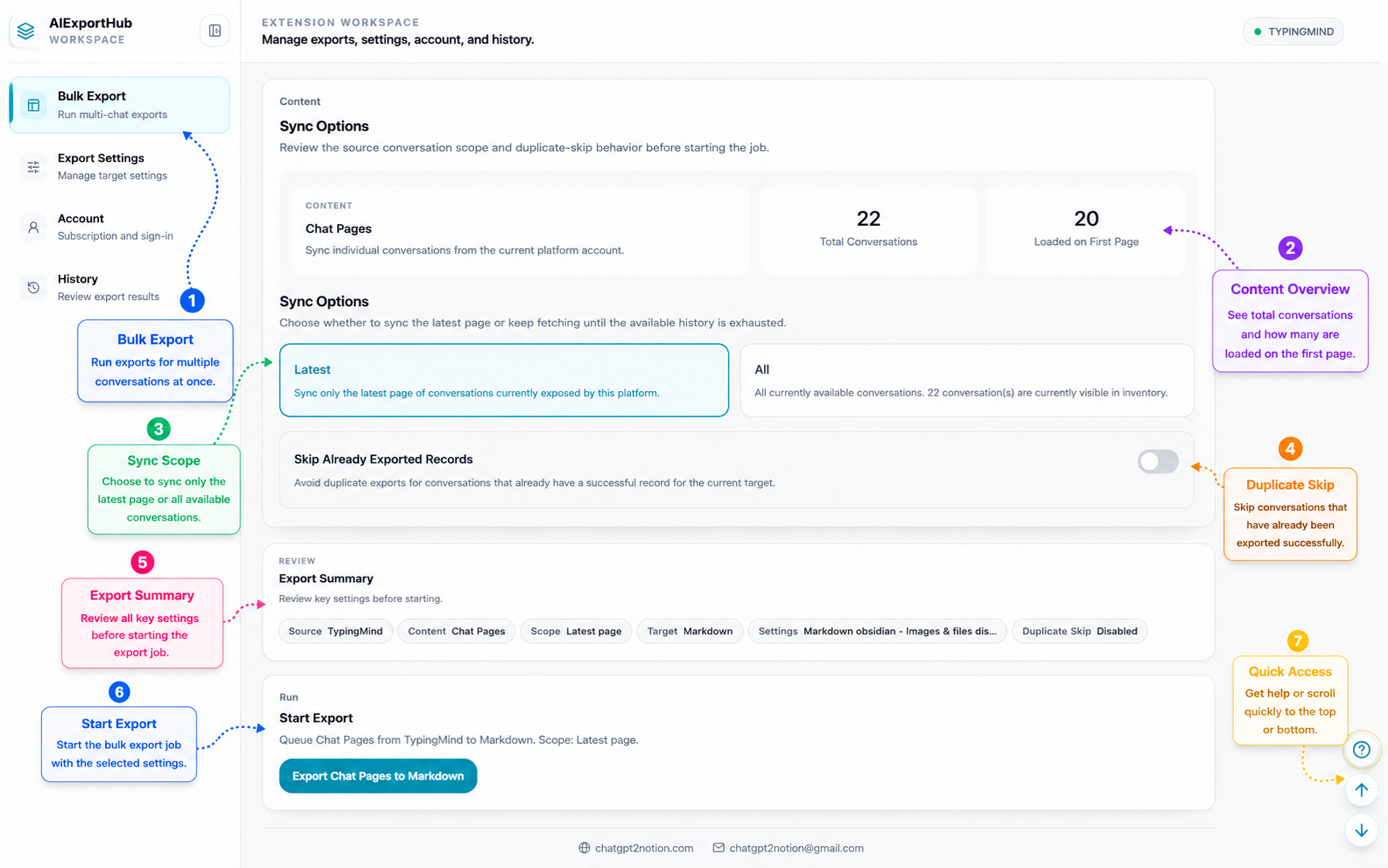1388x868 pixels.
Task: Open Export Settings in the sidebar
Action: [x=120, y=166]
